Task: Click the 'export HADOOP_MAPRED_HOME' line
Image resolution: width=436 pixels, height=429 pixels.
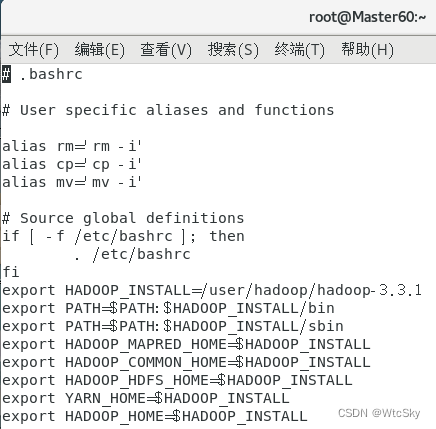Action: 186,344
